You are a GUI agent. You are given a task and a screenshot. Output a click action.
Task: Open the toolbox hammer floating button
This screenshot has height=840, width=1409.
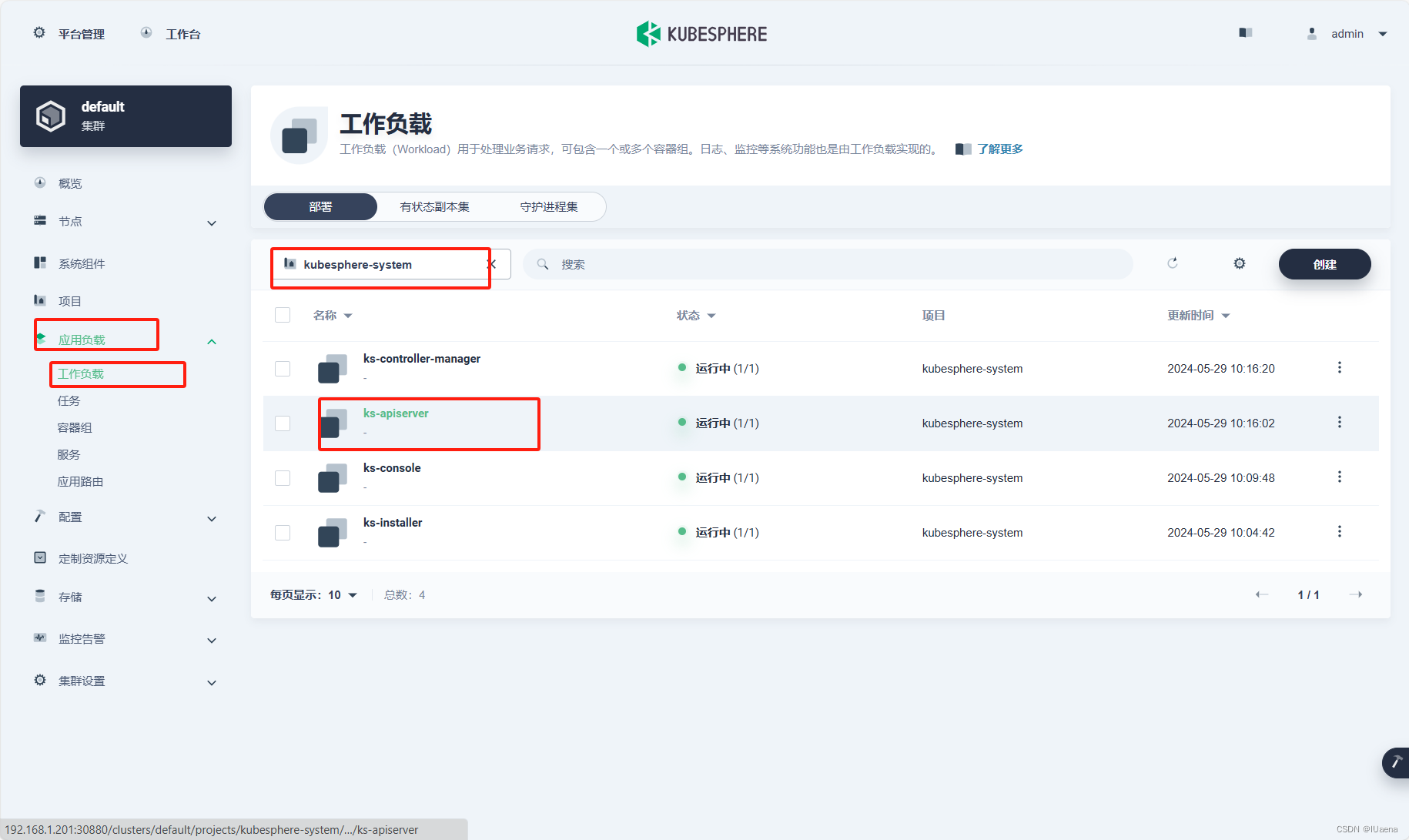[x=1395, y=763]
